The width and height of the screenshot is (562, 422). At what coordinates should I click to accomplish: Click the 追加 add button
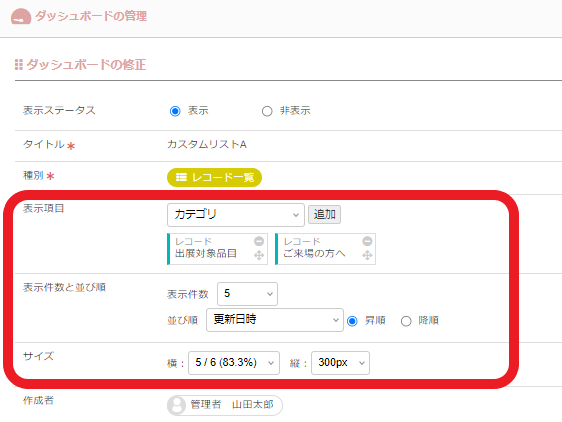point(324,214)
